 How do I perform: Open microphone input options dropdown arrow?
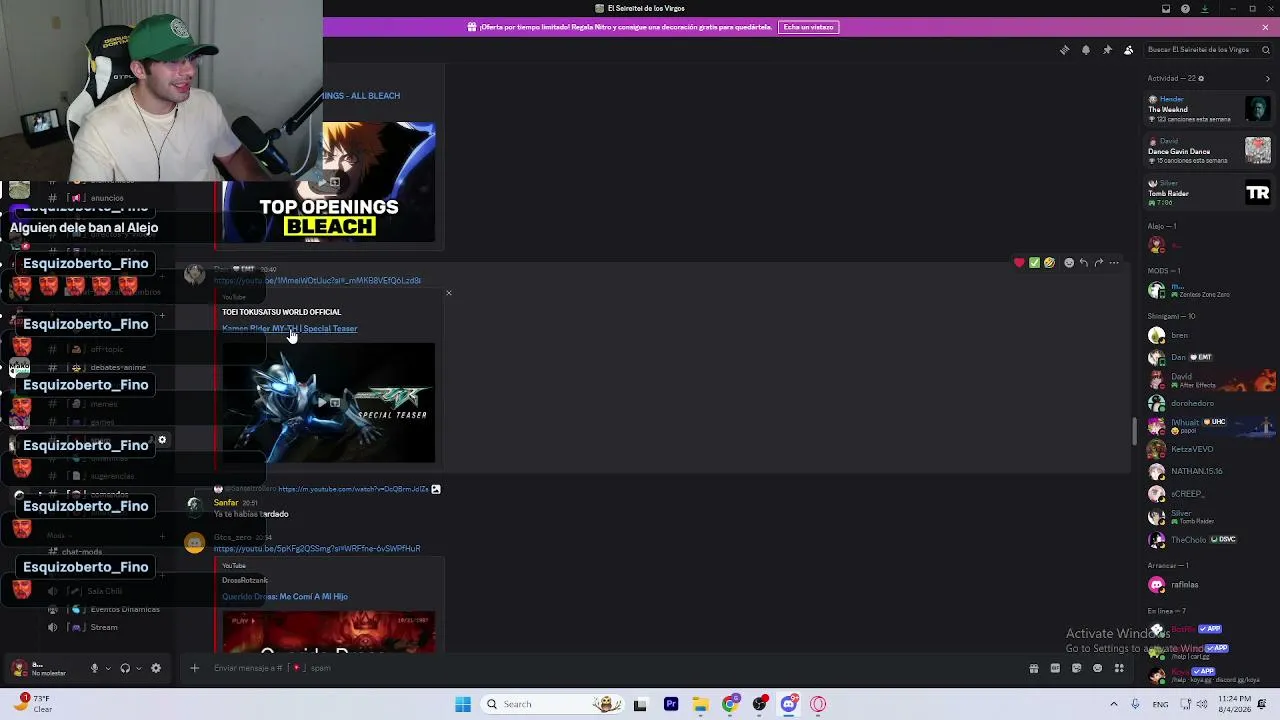tap(108, 668)
